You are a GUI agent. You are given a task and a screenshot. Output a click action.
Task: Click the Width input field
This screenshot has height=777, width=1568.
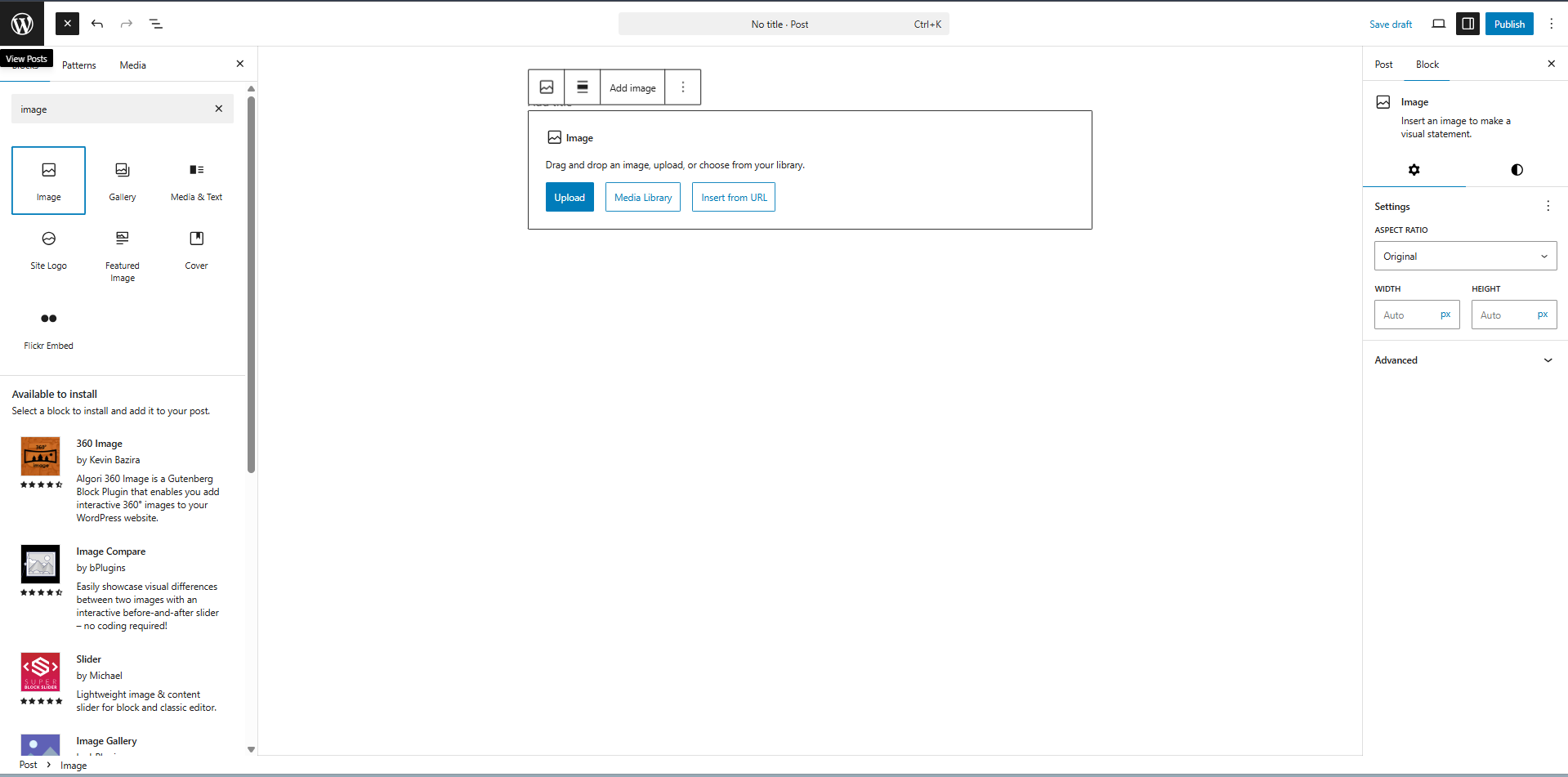tap(1407, 315)
